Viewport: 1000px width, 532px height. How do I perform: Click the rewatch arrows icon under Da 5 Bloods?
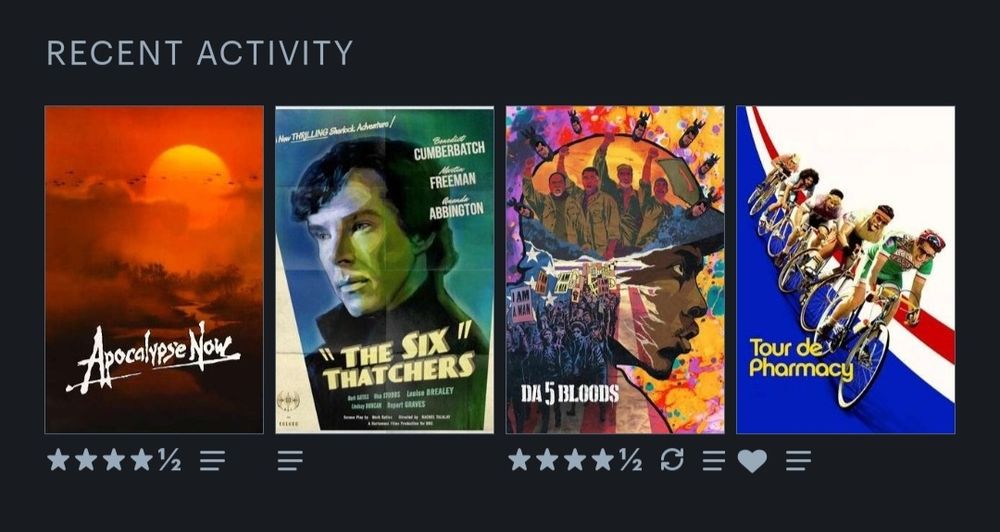pyautogui.click(x=672, y=459)
